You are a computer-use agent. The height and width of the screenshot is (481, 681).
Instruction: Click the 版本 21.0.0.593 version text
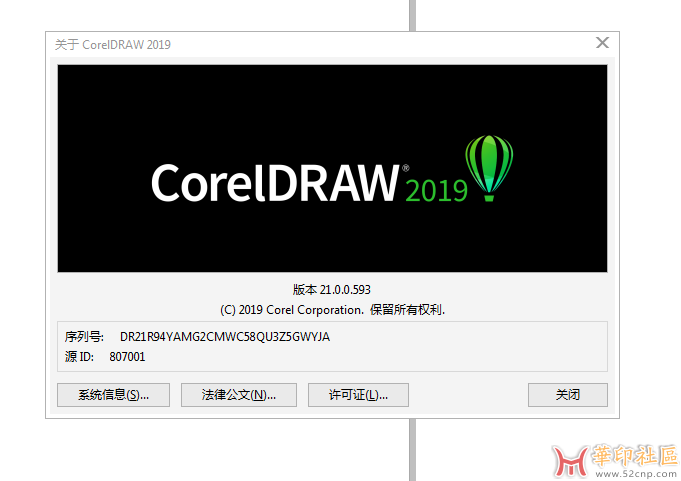click(332, 289)
